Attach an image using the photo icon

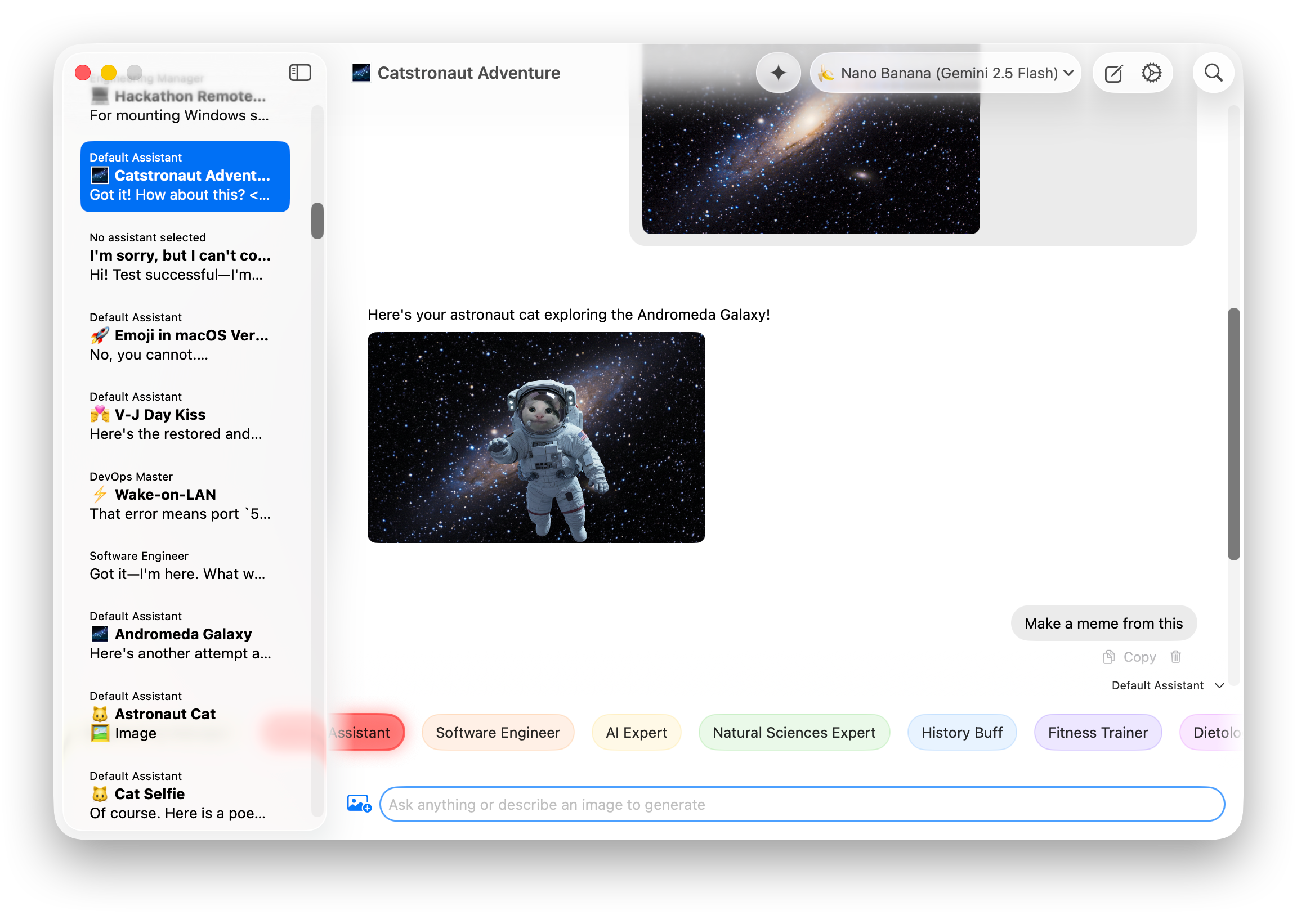[358, 804]
